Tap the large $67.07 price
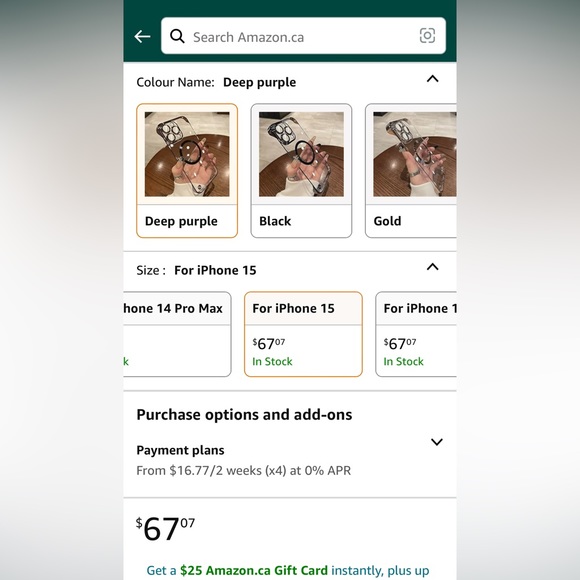Screen dimensions: 580x580 coord(165,529)
